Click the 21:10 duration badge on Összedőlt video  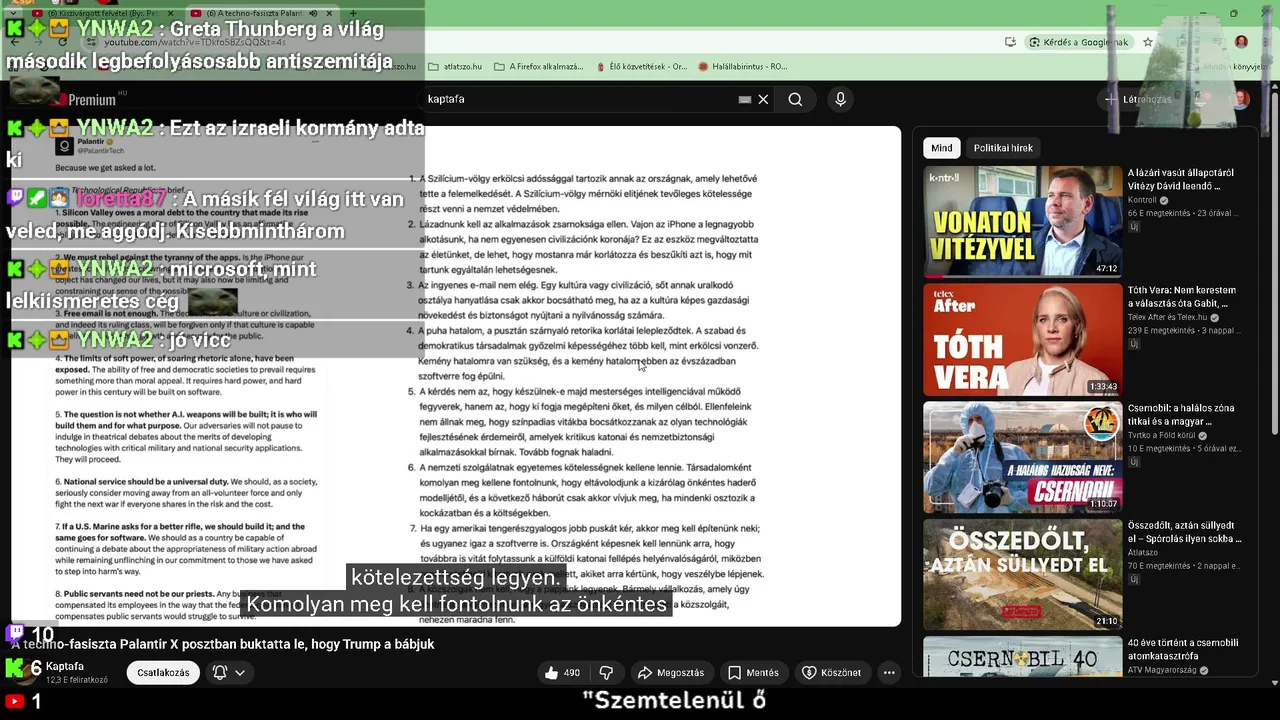pos(1106,621)
